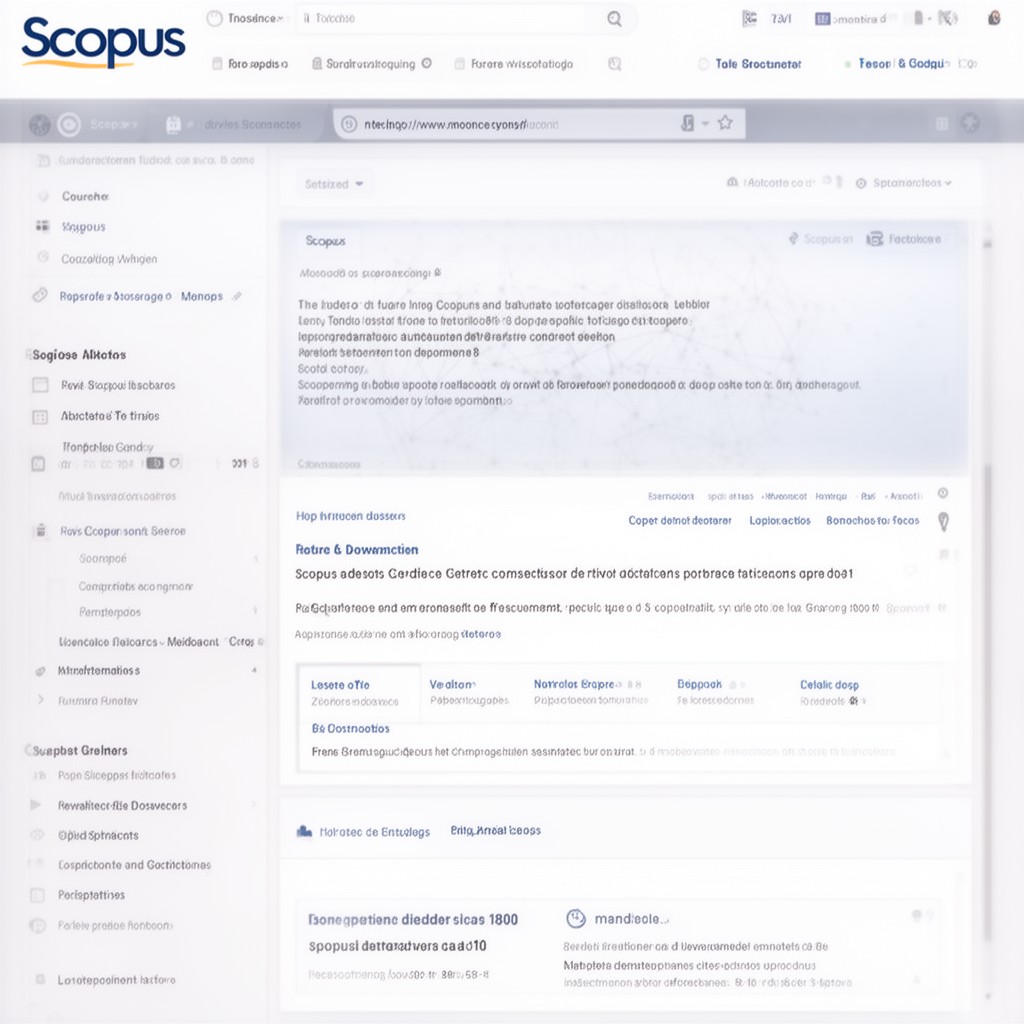
Task: Click the icon before Foctoloce in banner
Action: point(874,239)
